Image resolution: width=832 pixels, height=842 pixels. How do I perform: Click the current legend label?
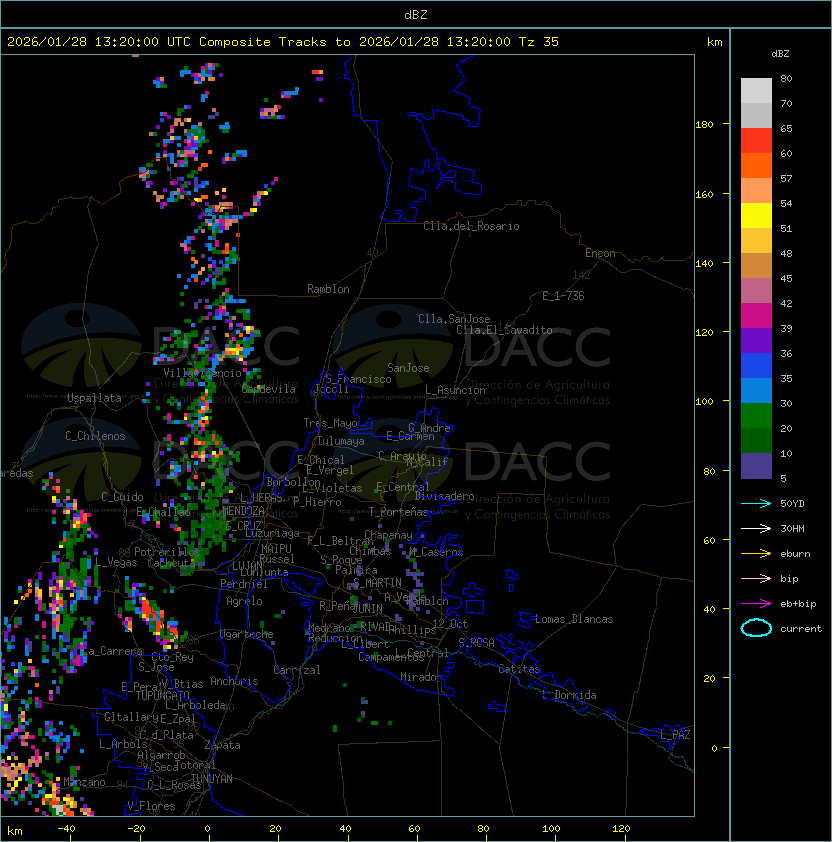point(801,629)
